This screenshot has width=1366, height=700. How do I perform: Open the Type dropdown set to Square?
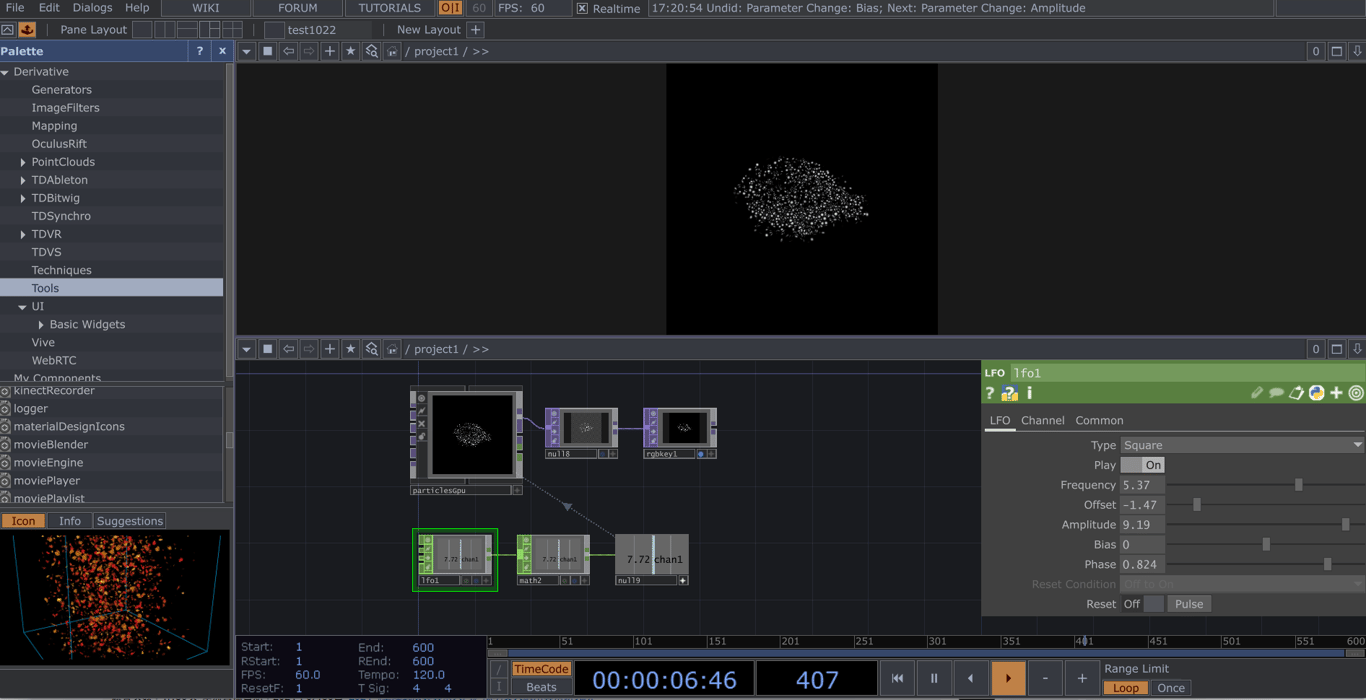[x=1241, y=445]
